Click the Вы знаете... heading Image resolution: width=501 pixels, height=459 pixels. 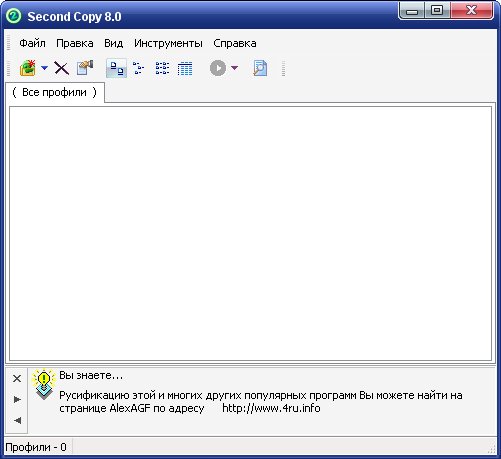click(91, 375)
